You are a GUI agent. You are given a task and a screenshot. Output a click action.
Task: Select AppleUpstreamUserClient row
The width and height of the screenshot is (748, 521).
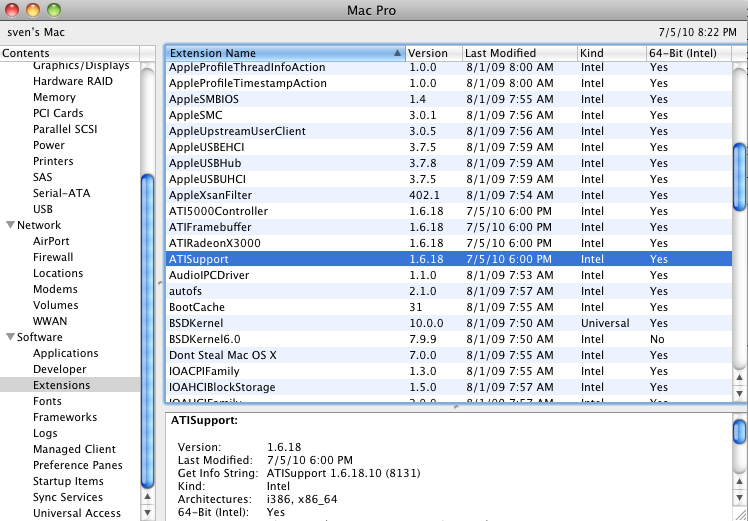449,131
